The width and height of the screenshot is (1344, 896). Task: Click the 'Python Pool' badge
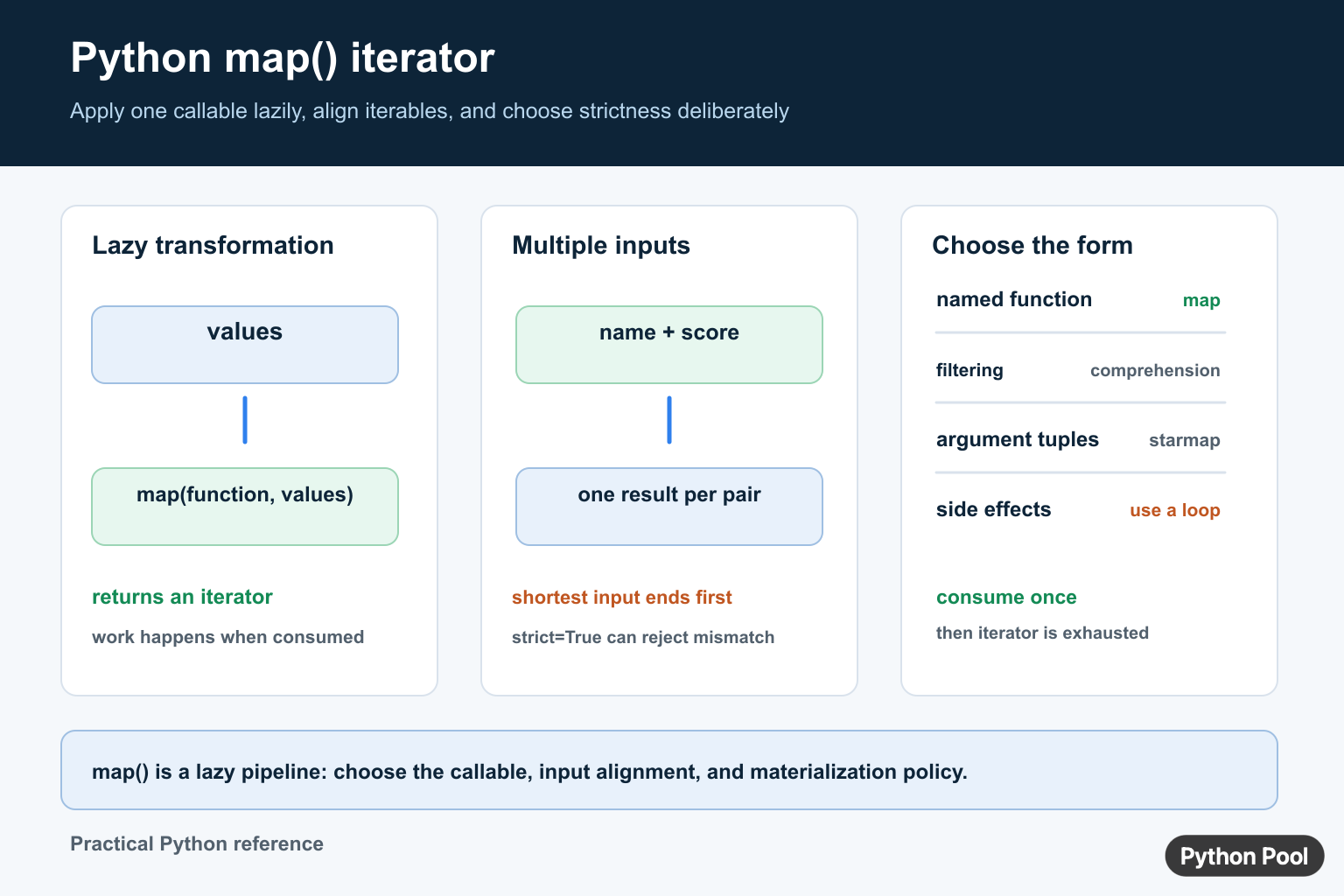1244,856
